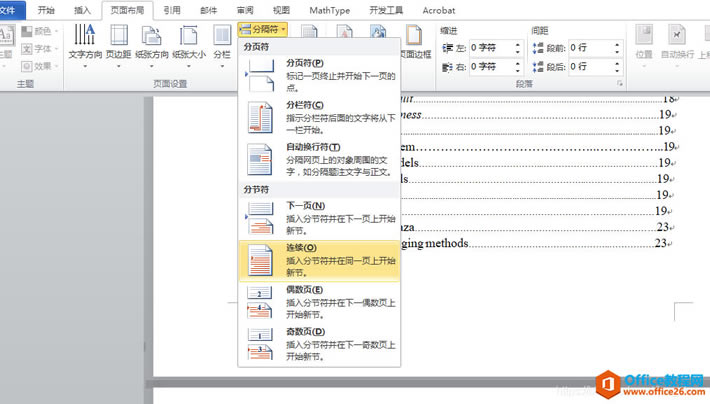Click the 自动换行 wrap text icon
Viewport: 710px width, 404px height.
pyautogui.click(x=677, y=35)
